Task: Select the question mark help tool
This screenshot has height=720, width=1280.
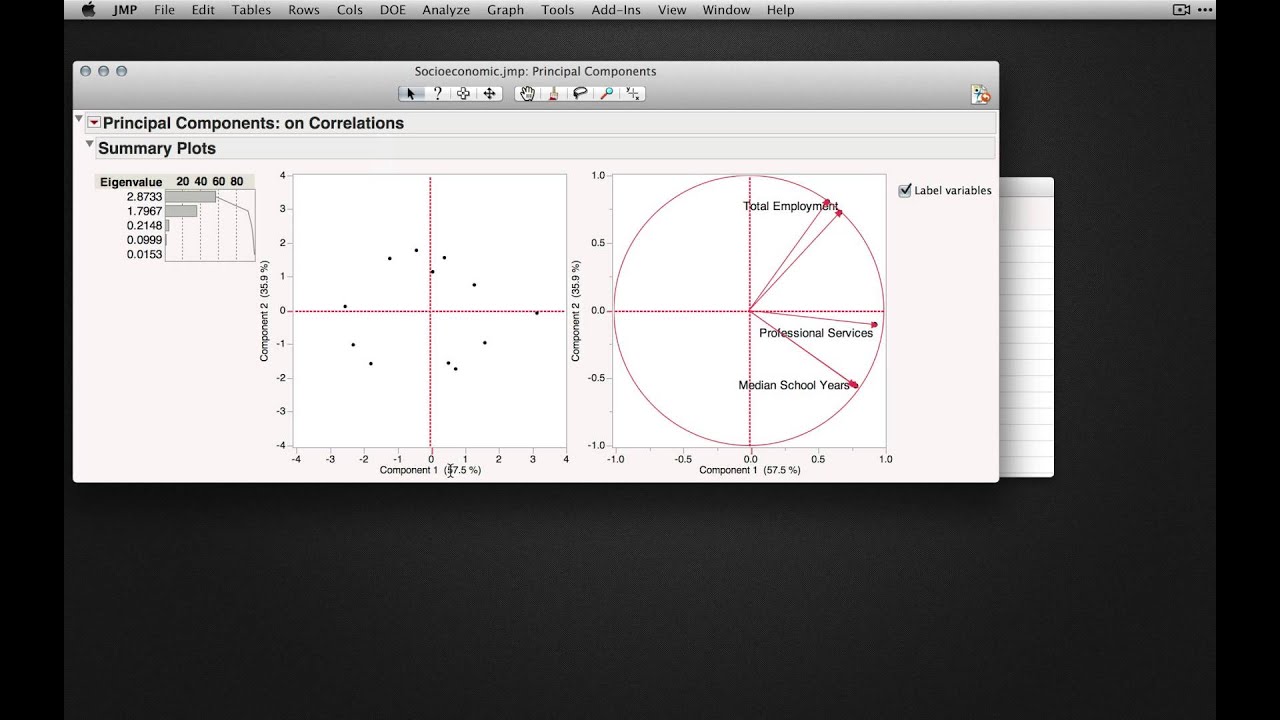Action: [x=437, y=94]
